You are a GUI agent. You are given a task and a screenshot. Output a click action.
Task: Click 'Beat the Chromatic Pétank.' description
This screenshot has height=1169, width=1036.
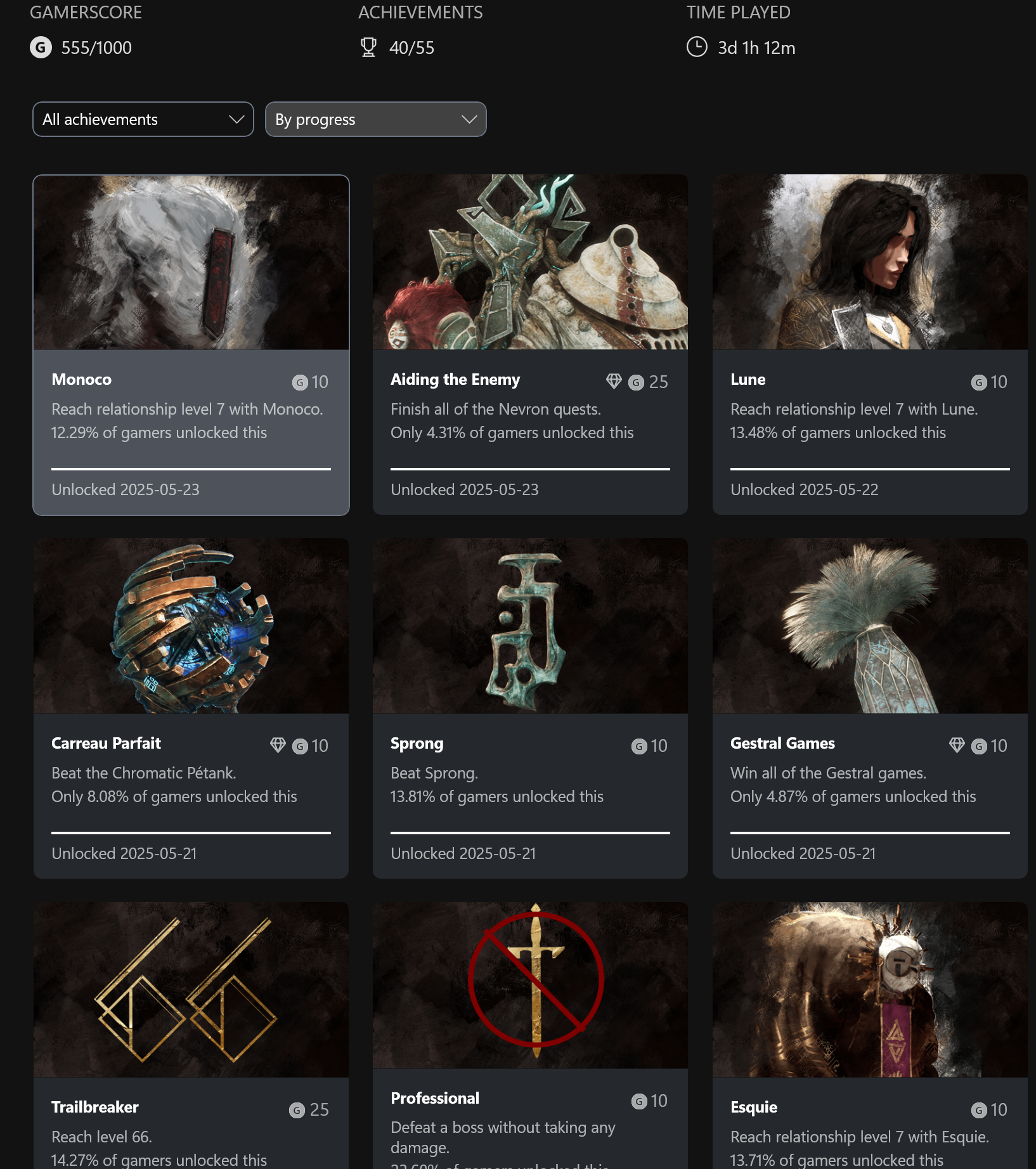pos(144,773)
